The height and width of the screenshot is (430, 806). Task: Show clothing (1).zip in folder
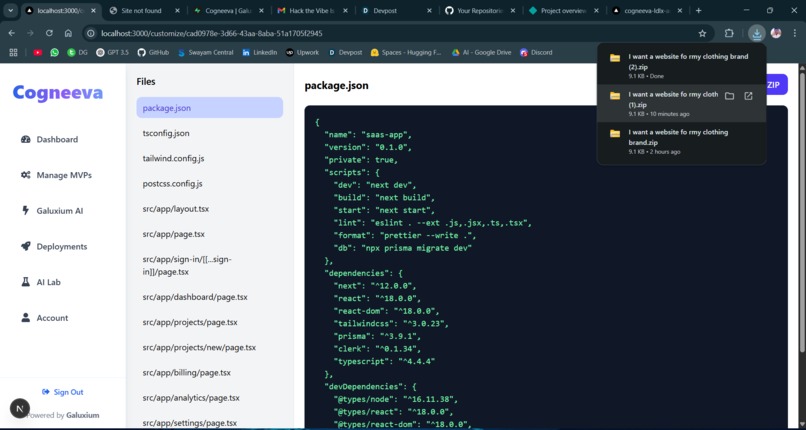pyautogui.click(x=729, y=96)
